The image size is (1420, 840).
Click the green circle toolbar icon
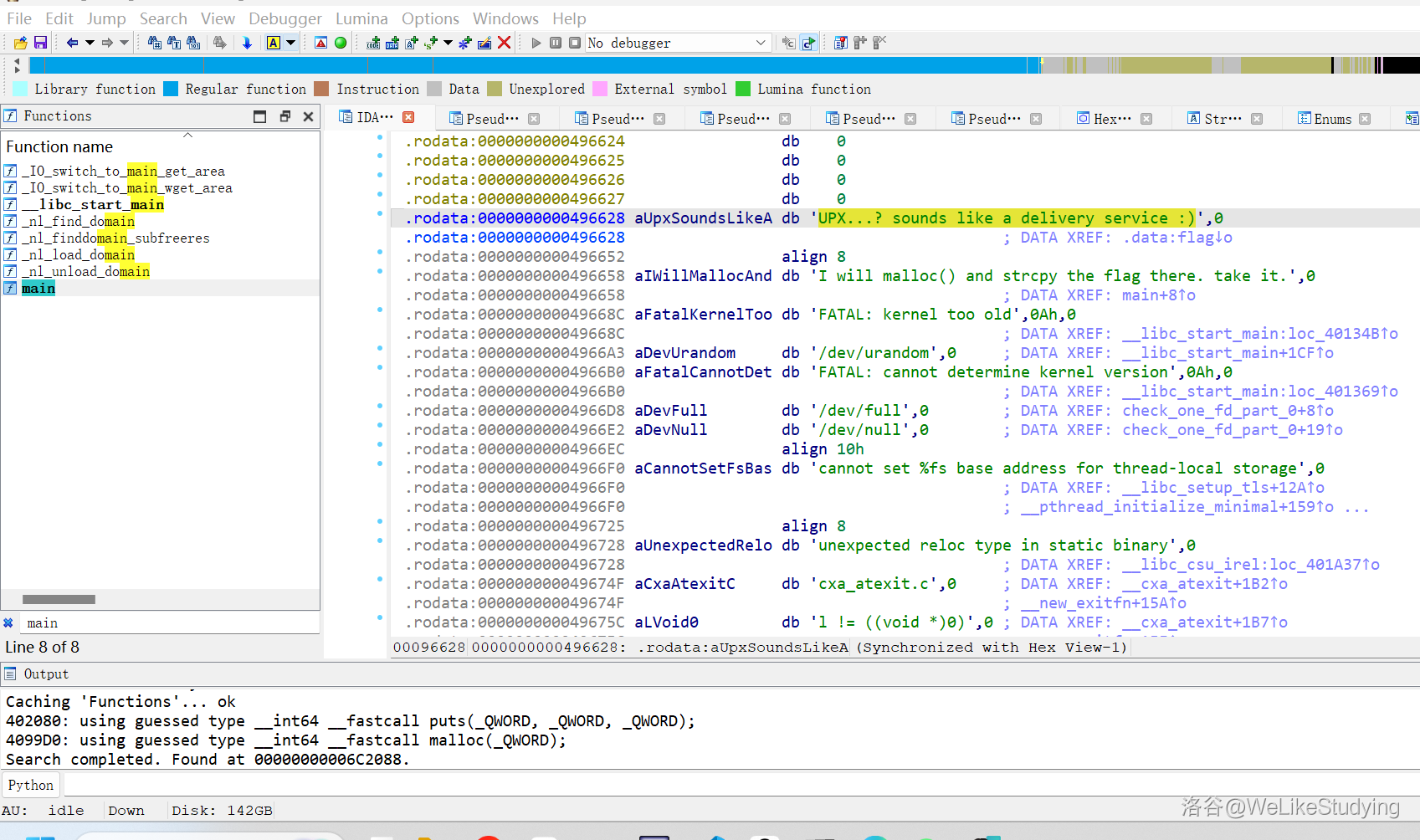pyautogui.click(x=341, y=43)
